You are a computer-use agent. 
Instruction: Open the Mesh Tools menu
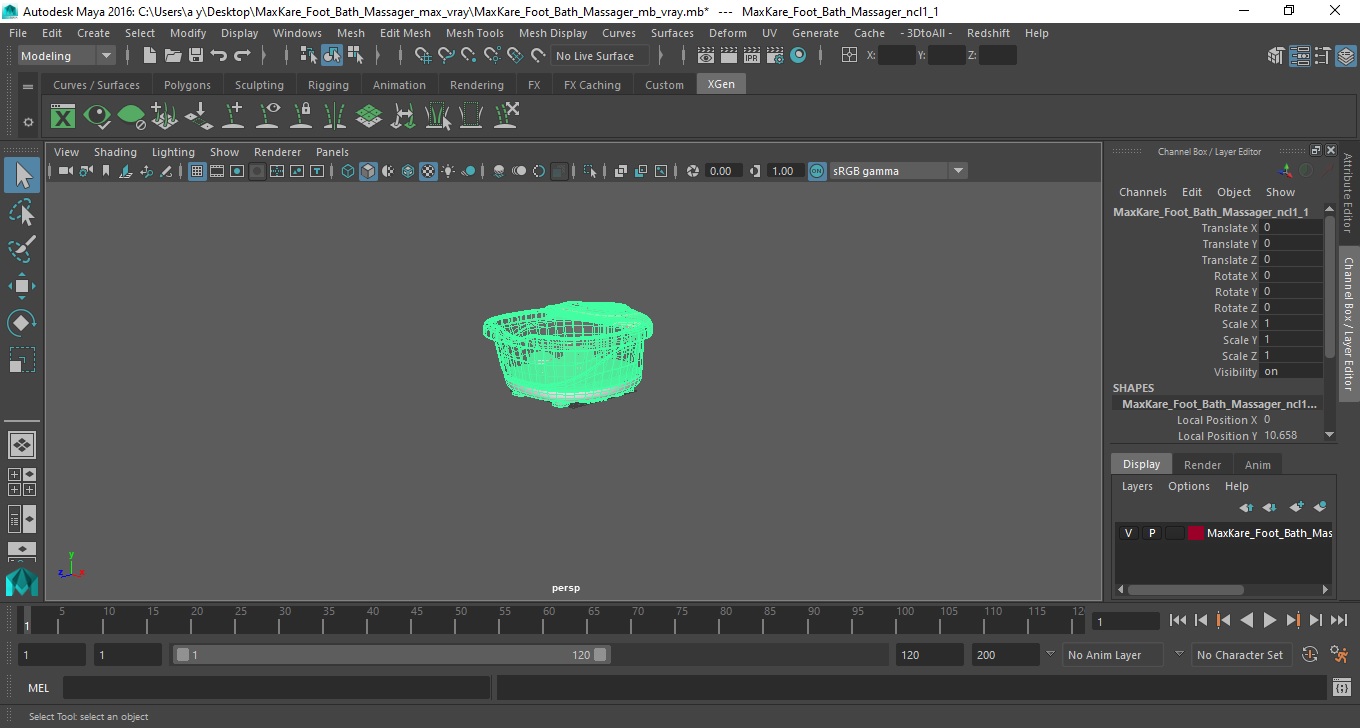(x=474, y=33)
